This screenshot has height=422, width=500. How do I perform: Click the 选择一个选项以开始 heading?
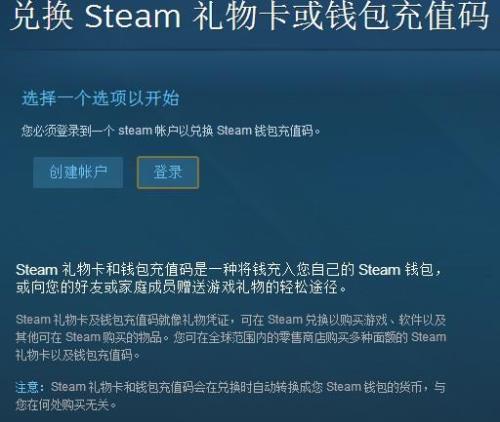100,98
